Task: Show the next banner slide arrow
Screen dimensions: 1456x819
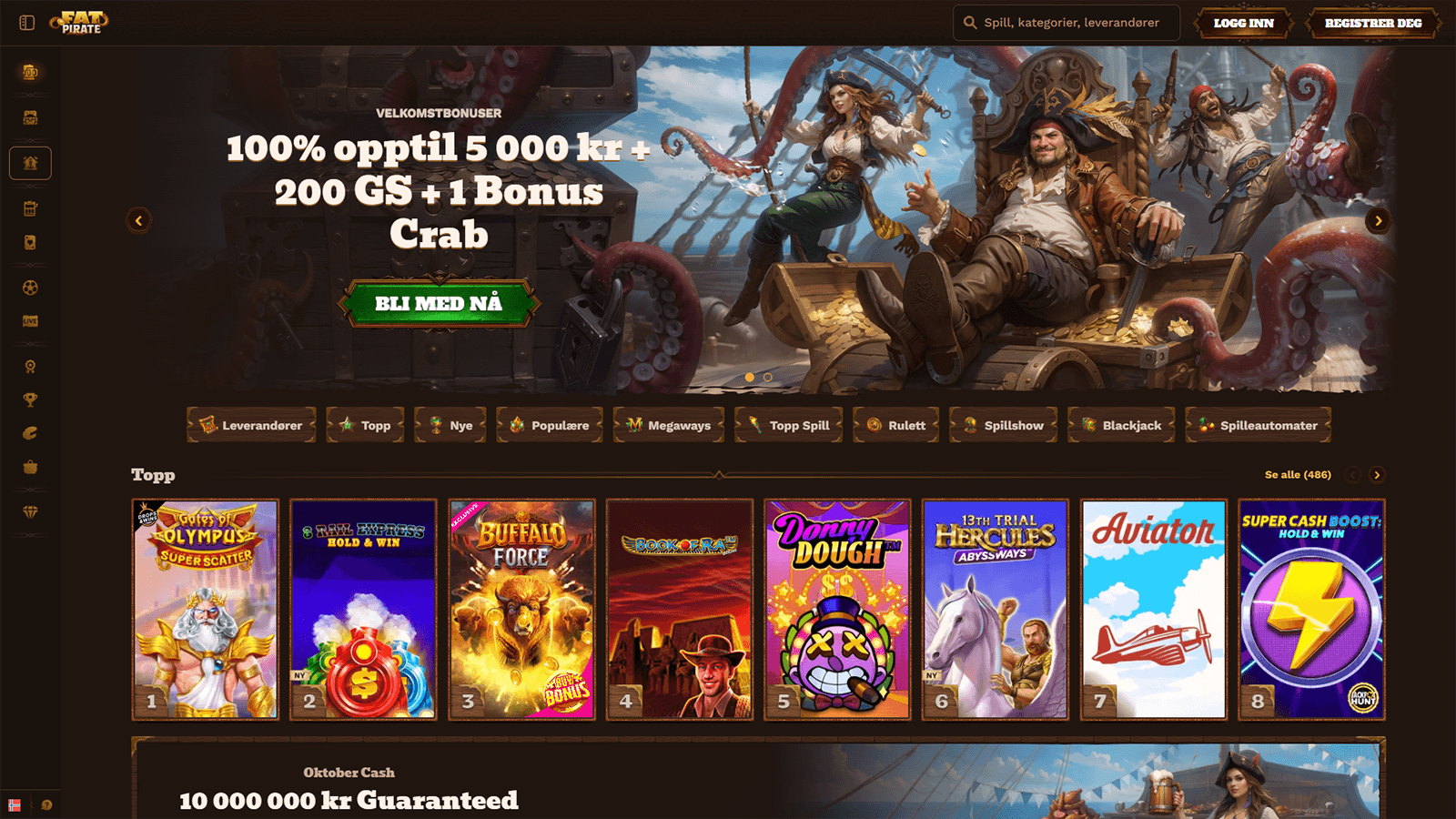Action: pyautogui.click(x=1378, y=220)
